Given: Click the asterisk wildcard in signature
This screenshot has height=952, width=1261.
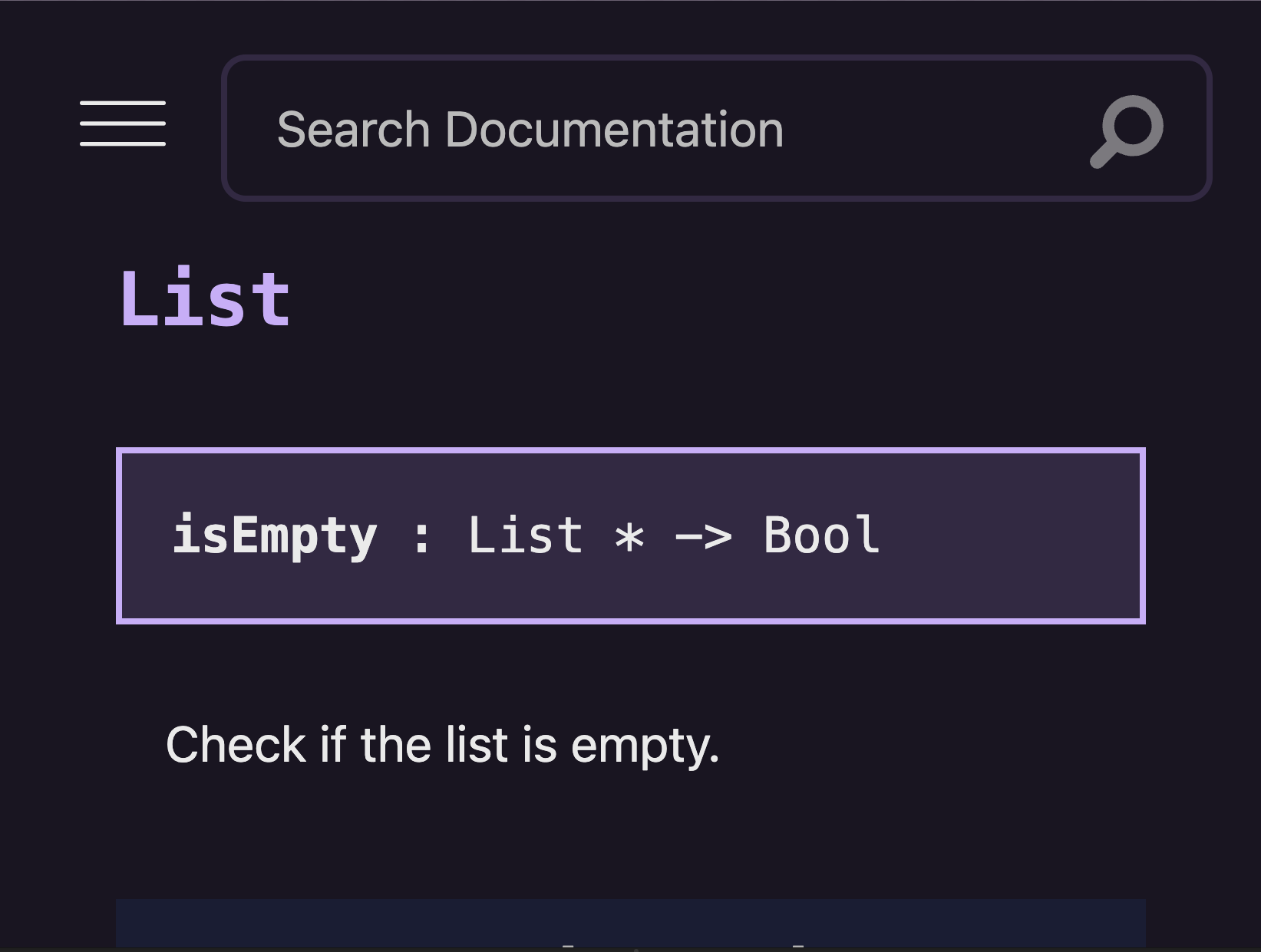Looking at the screenshot, I should (x=629, y=536).
